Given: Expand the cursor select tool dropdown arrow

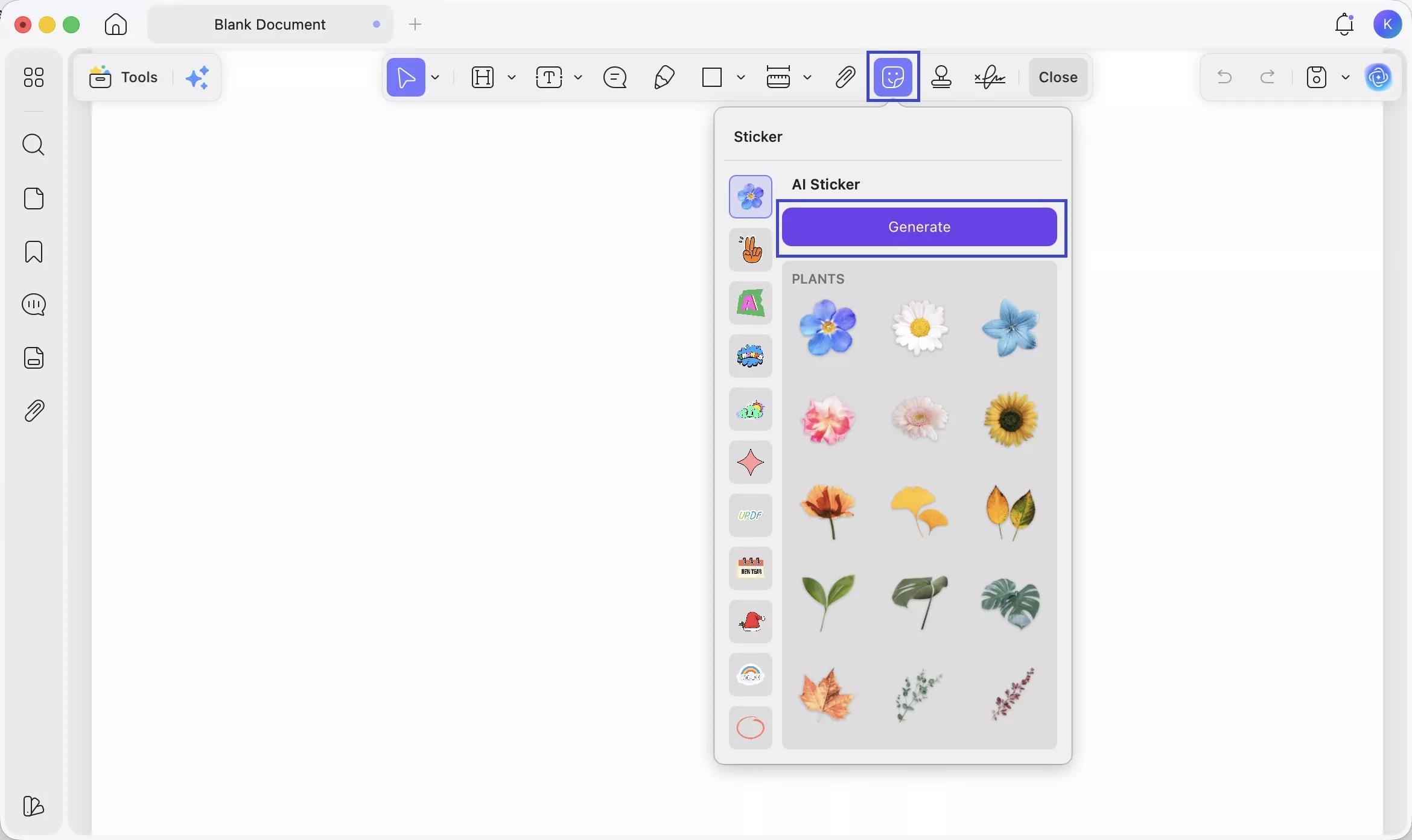Looking at the screenshot, I should coord(435,77).
